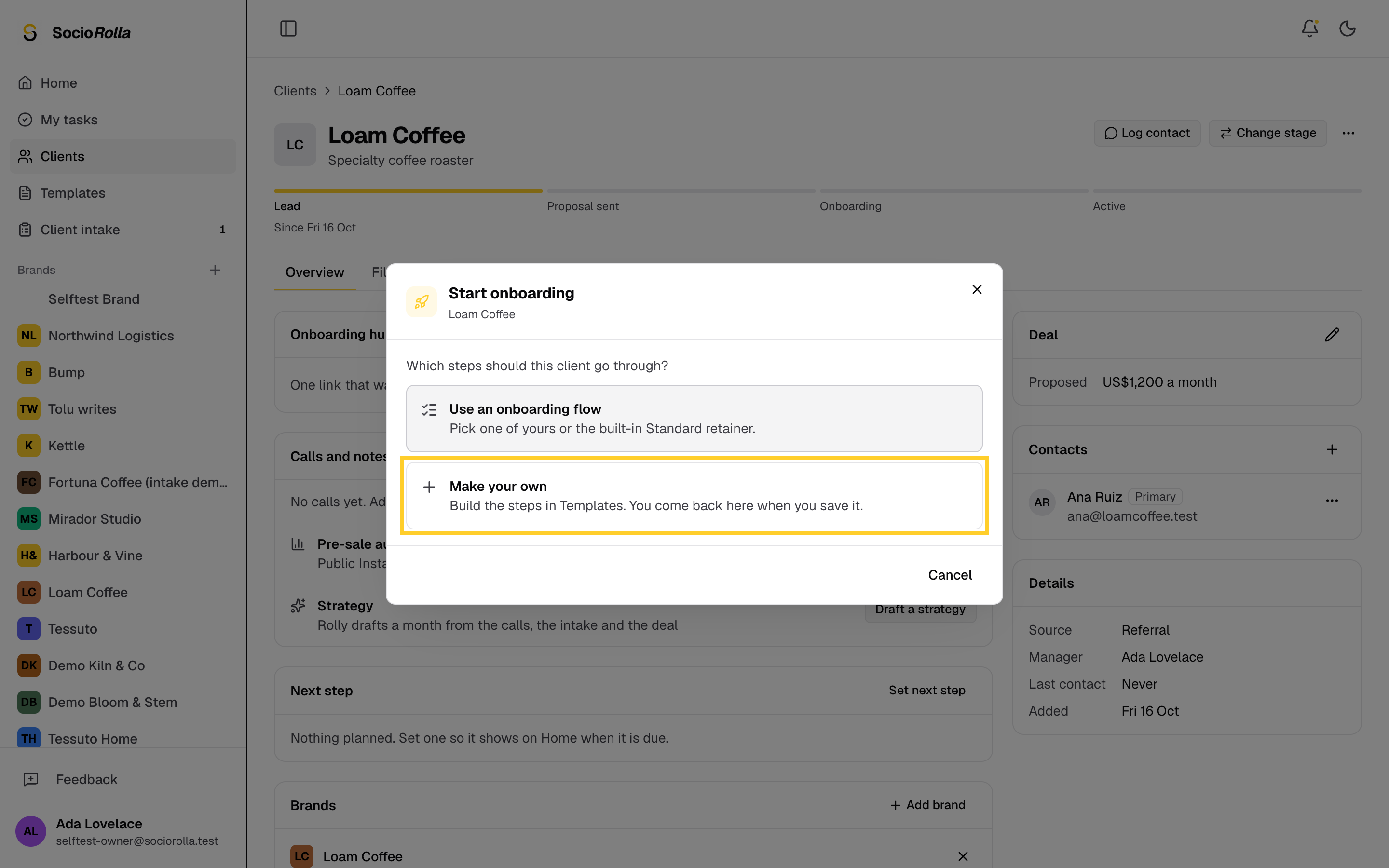This screenshot has width=1389, height=868.
Task: Click the Ana Ruiz AR avatar
Action: (1042, 502)
